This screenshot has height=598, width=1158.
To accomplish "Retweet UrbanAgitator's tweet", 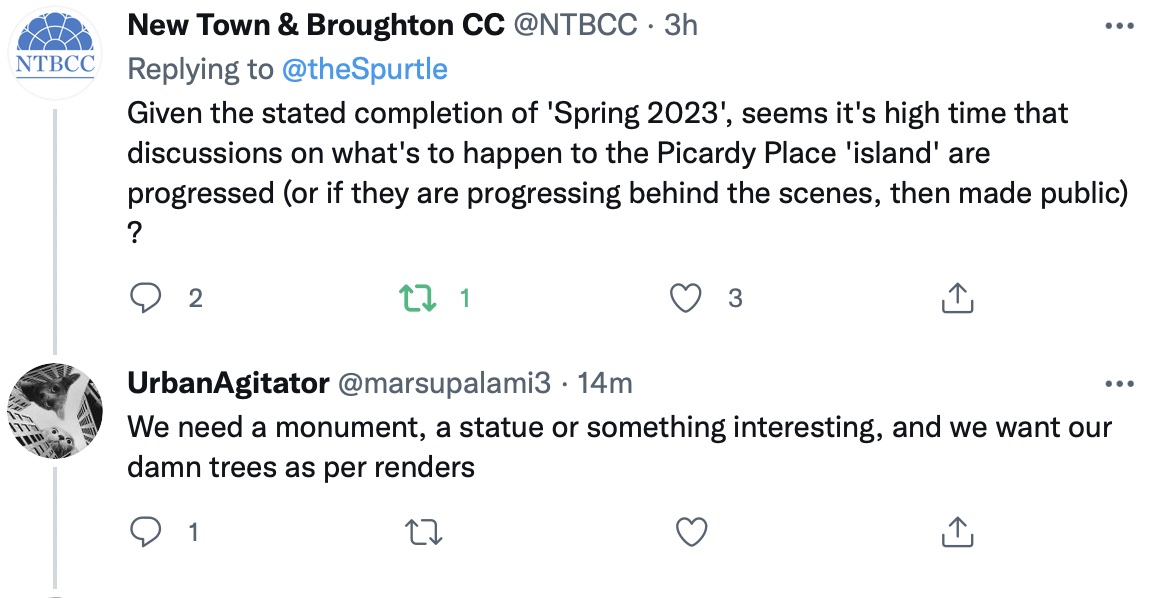I will click(424, 532).
